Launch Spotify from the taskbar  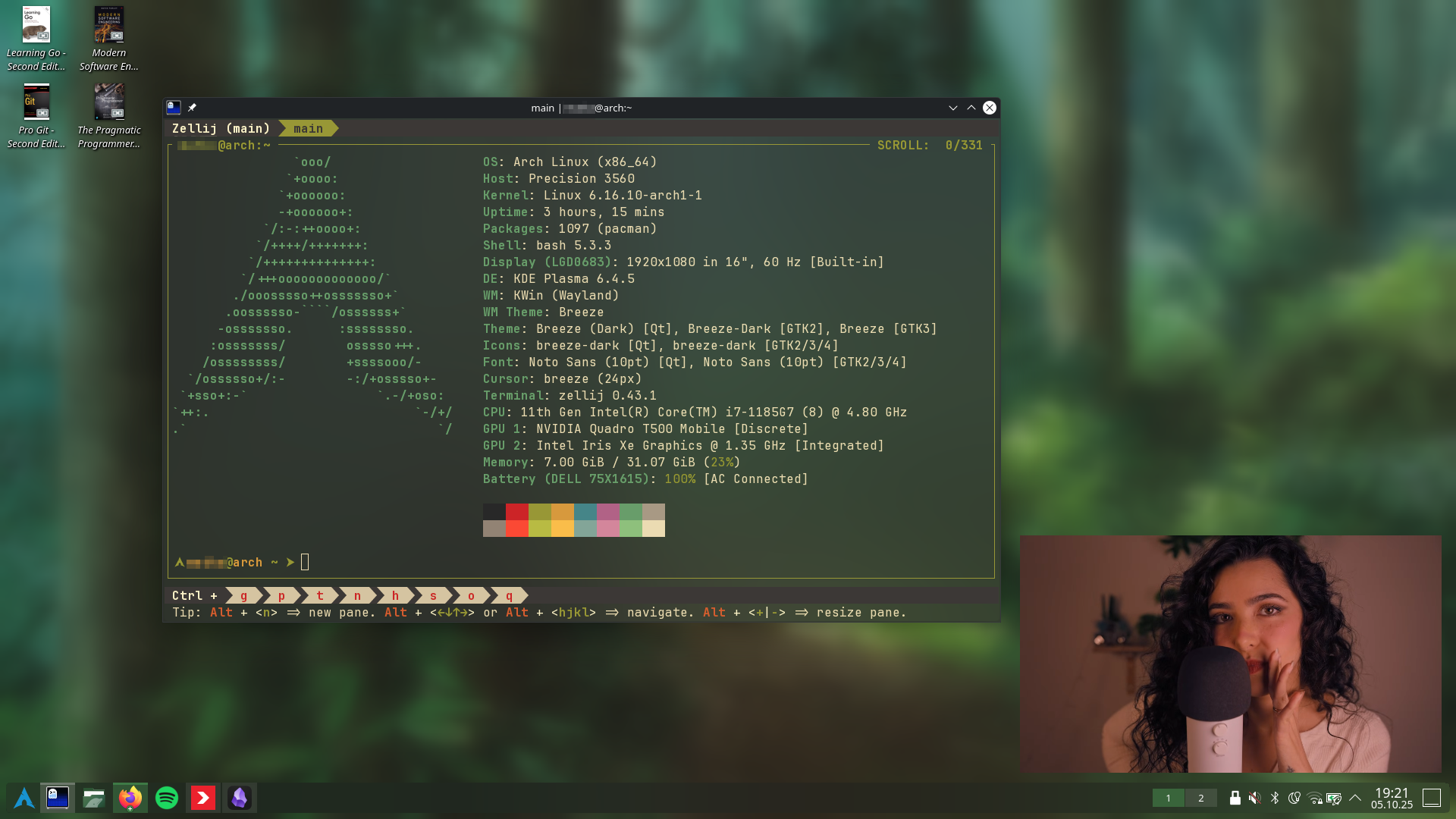167,798
